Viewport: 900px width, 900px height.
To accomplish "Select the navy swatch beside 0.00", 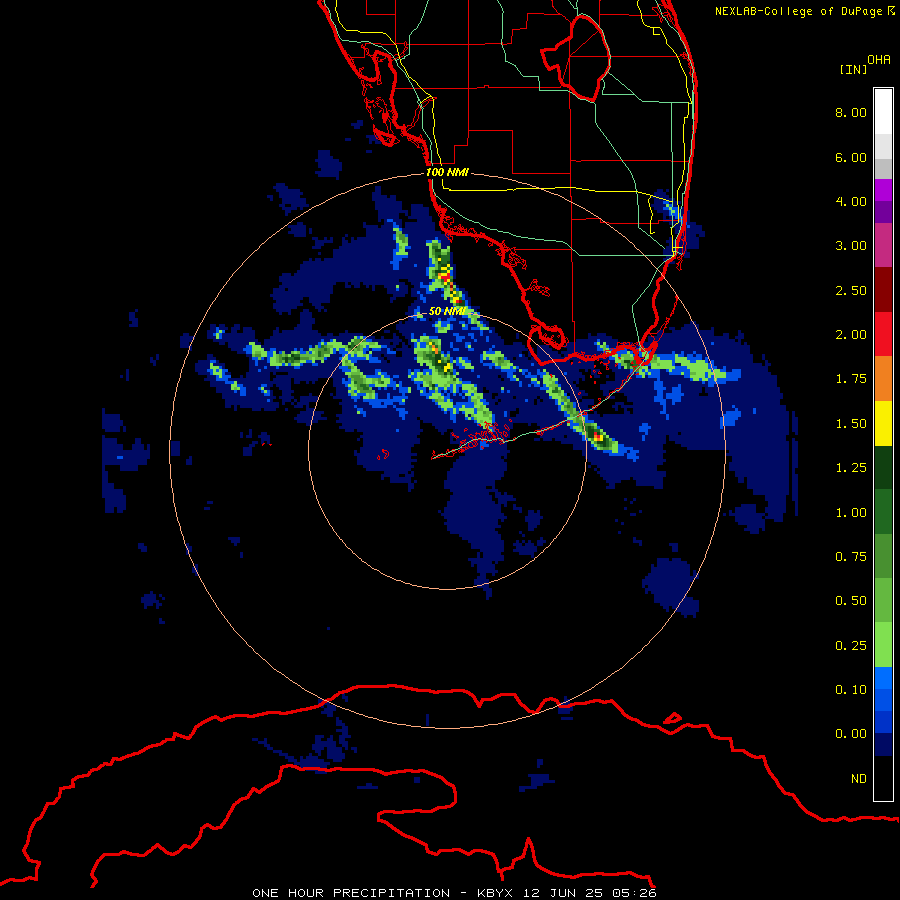I will [883, 745].
